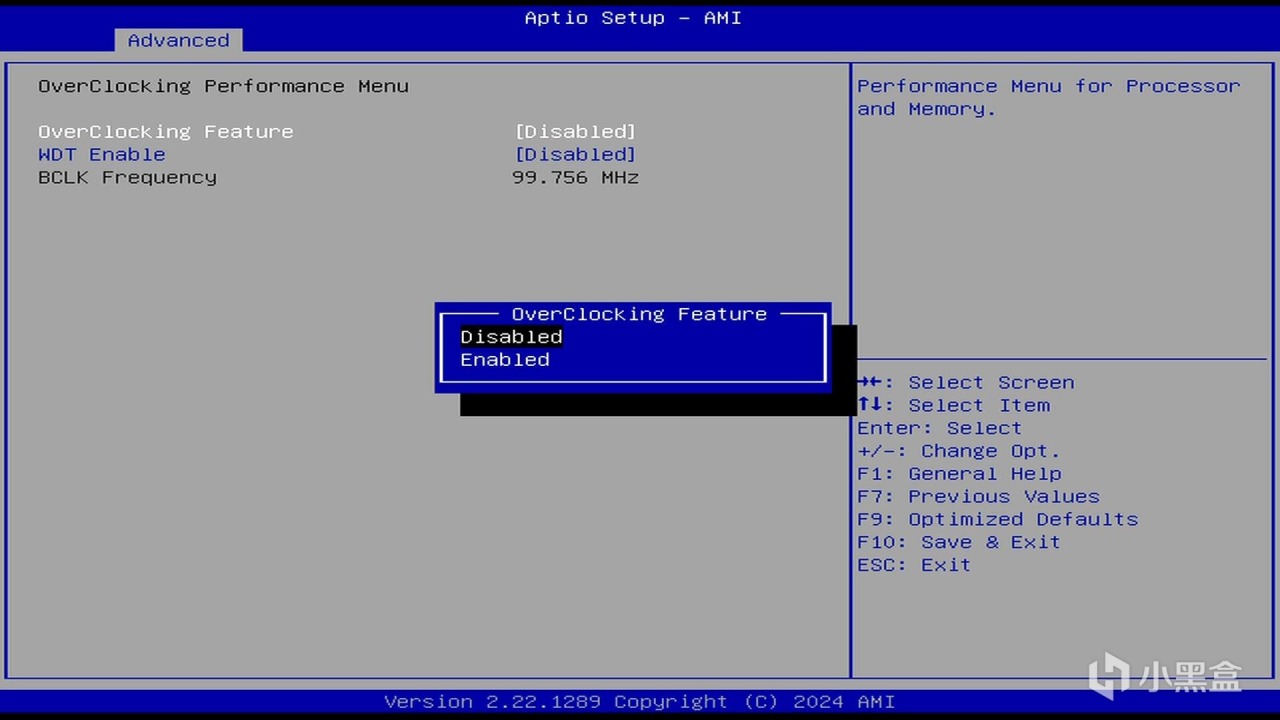Click the Select Item key hint

coord(954,406)
